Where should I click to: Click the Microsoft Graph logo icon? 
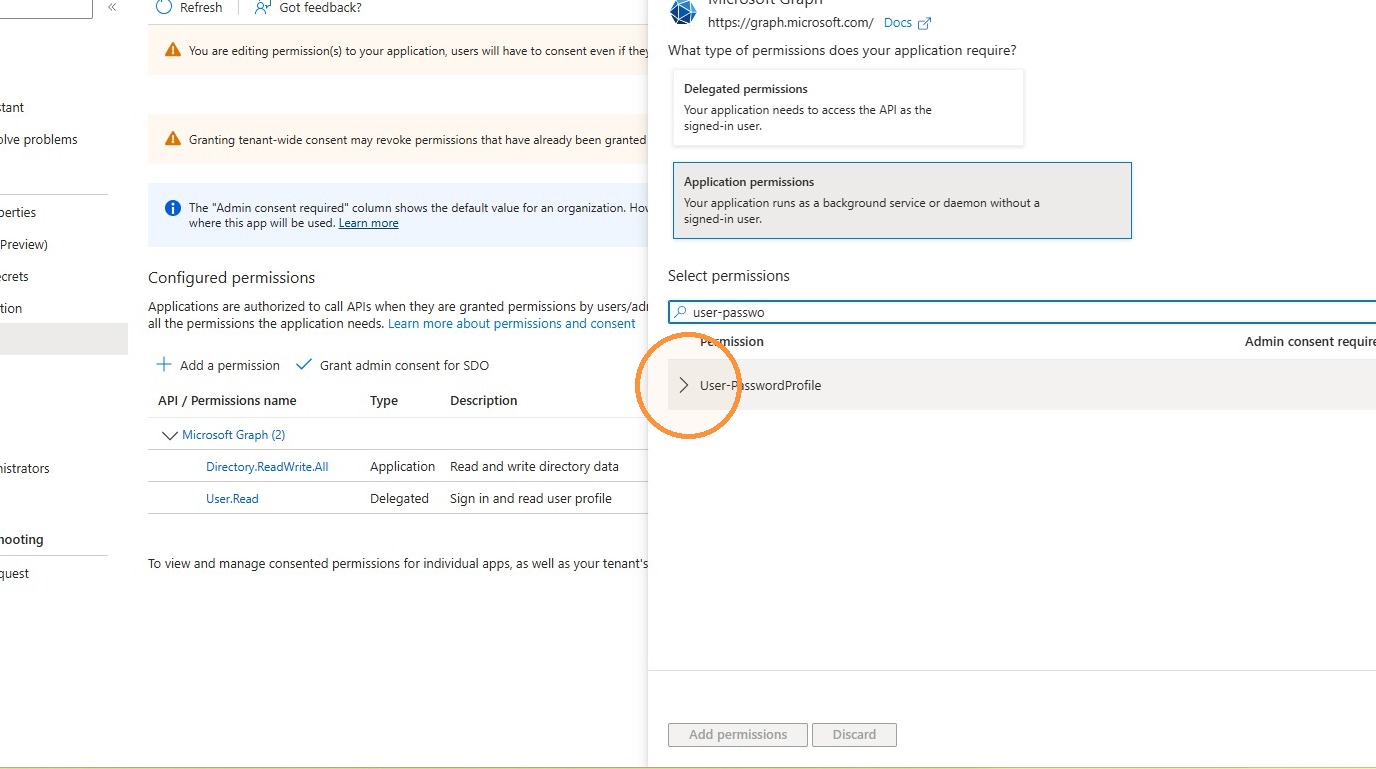[683, 11]
